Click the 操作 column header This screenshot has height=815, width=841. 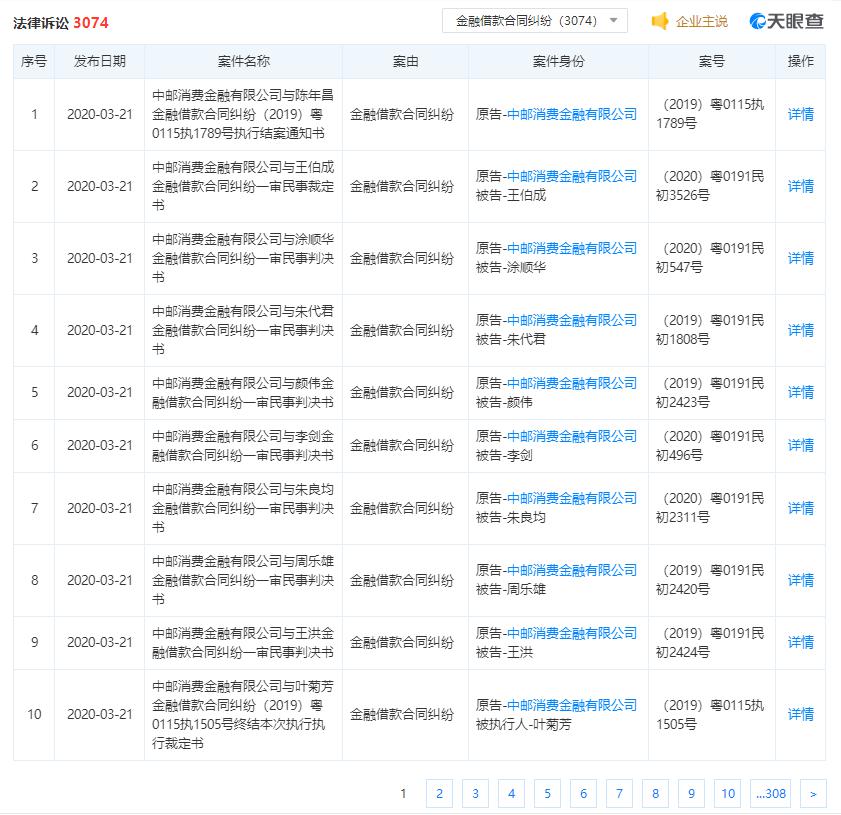pos(800,61)
